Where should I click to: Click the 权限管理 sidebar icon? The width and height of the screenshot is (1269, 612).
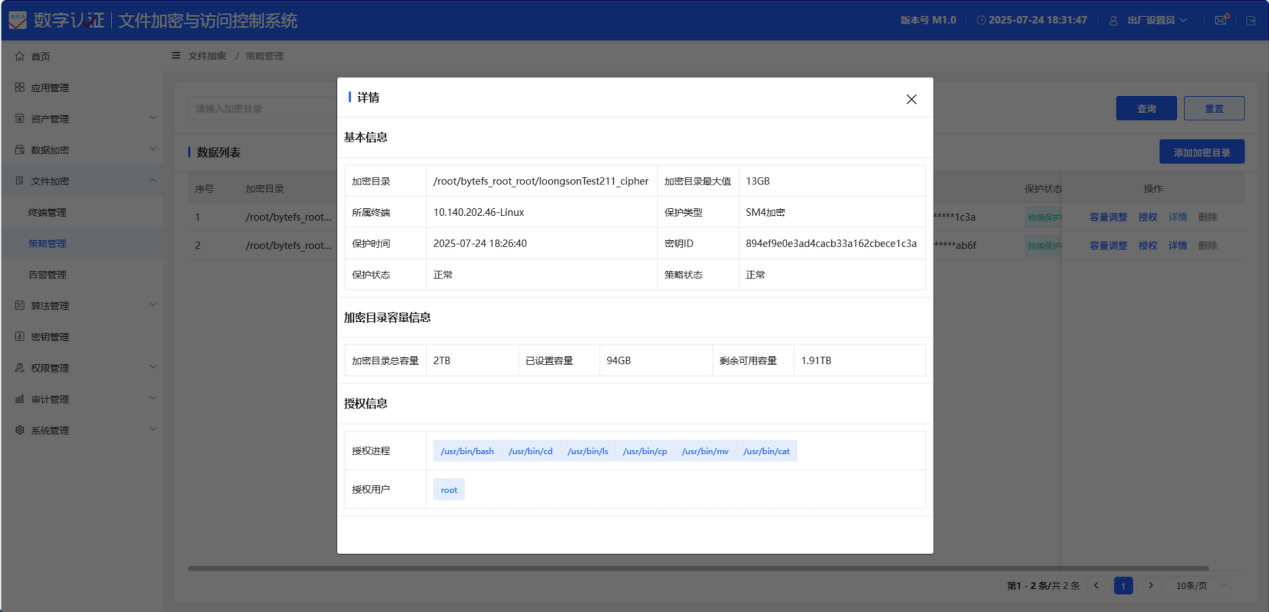[x=20, y=368]
